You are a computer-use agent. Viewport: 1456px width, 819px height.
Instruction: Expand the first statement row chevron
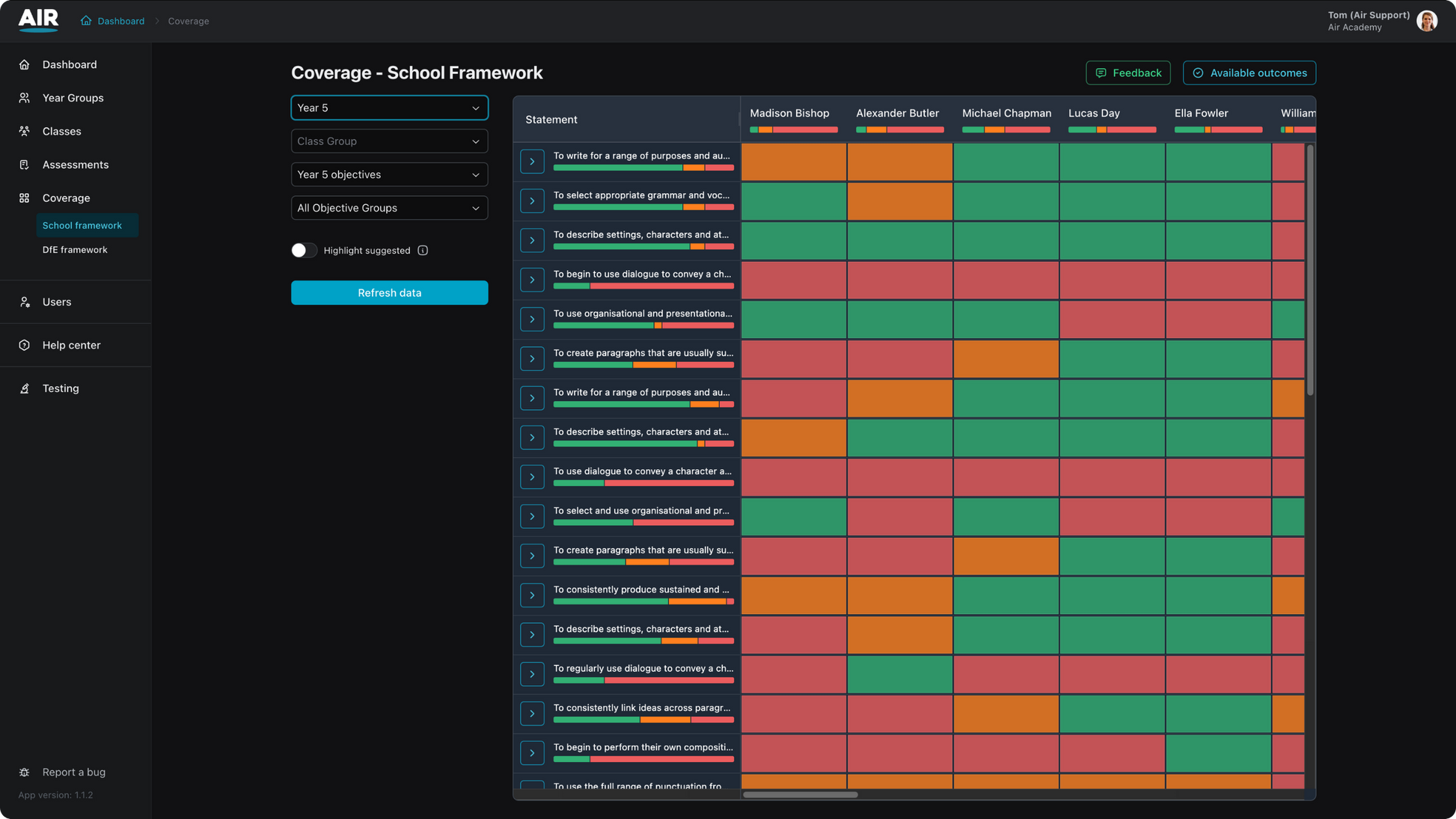[532, 162]
